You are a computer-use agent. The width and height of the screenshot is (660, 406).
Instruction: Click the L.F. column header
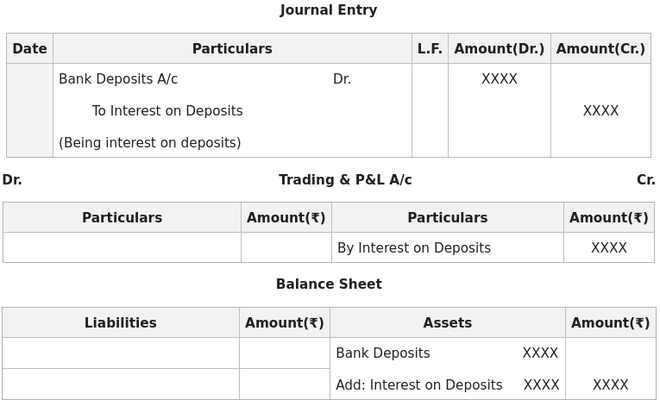430,49
